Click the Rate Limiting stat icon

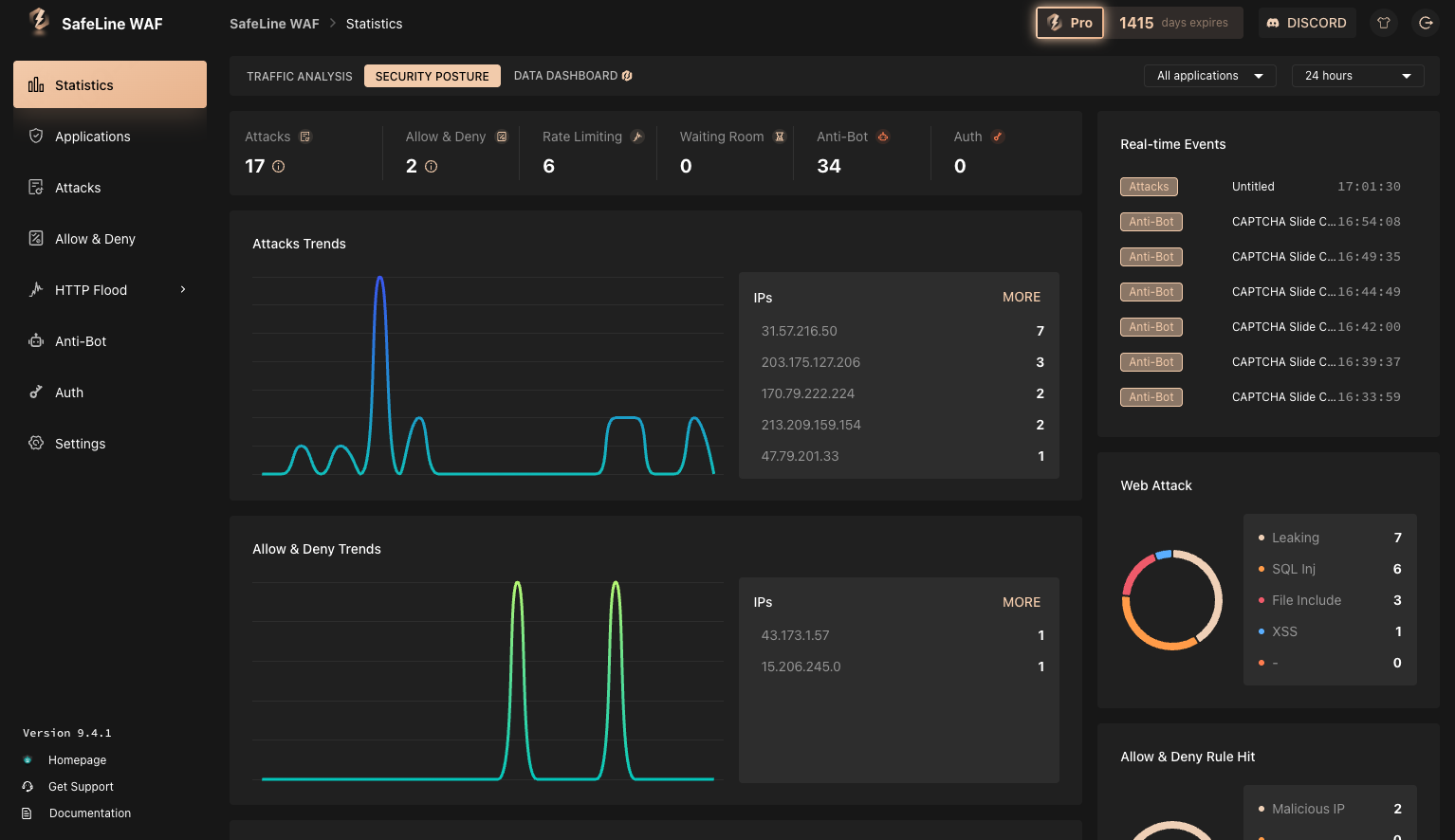point(637,137)
